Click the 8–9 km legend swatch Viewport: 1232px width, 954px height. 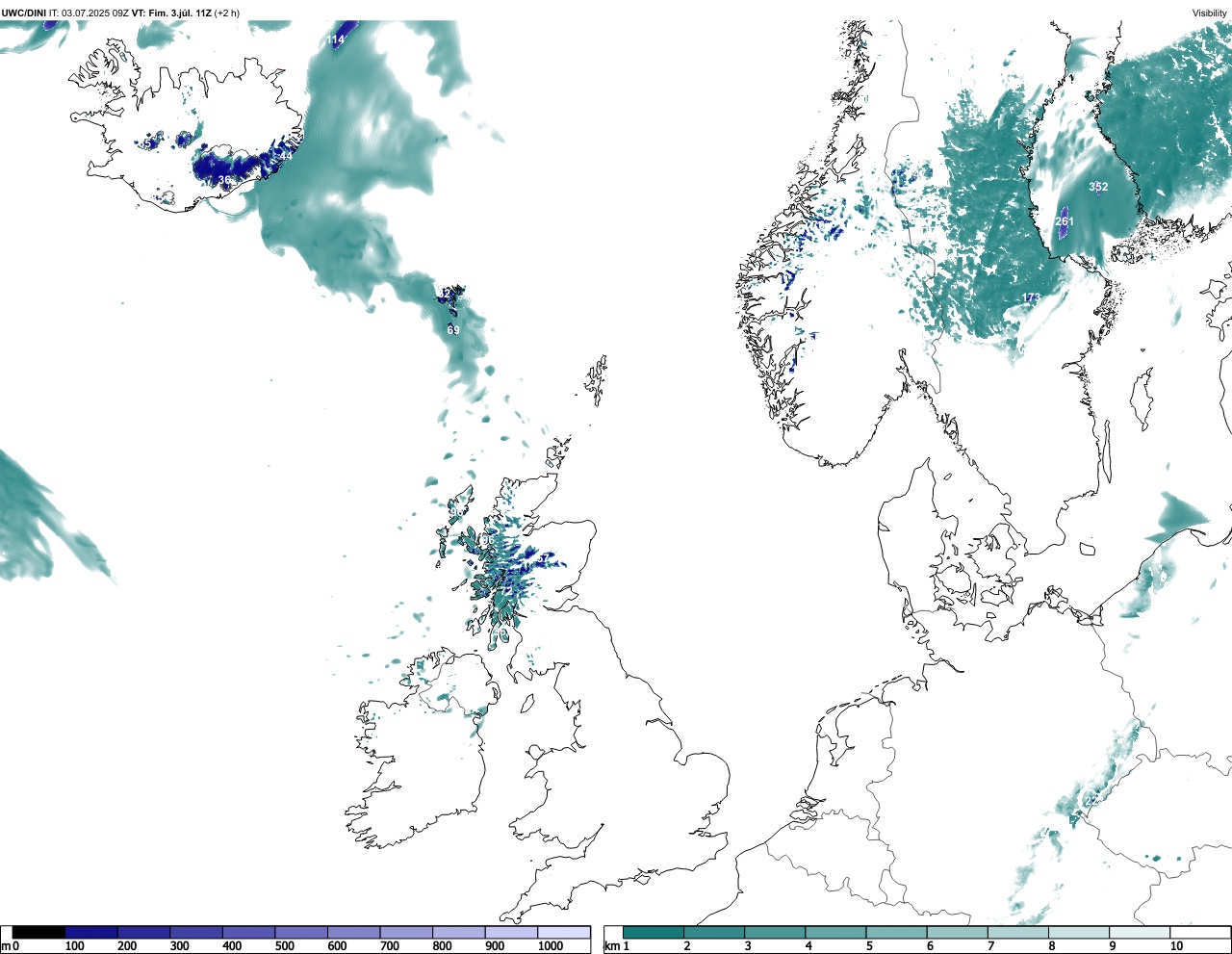click(1078, 932)
